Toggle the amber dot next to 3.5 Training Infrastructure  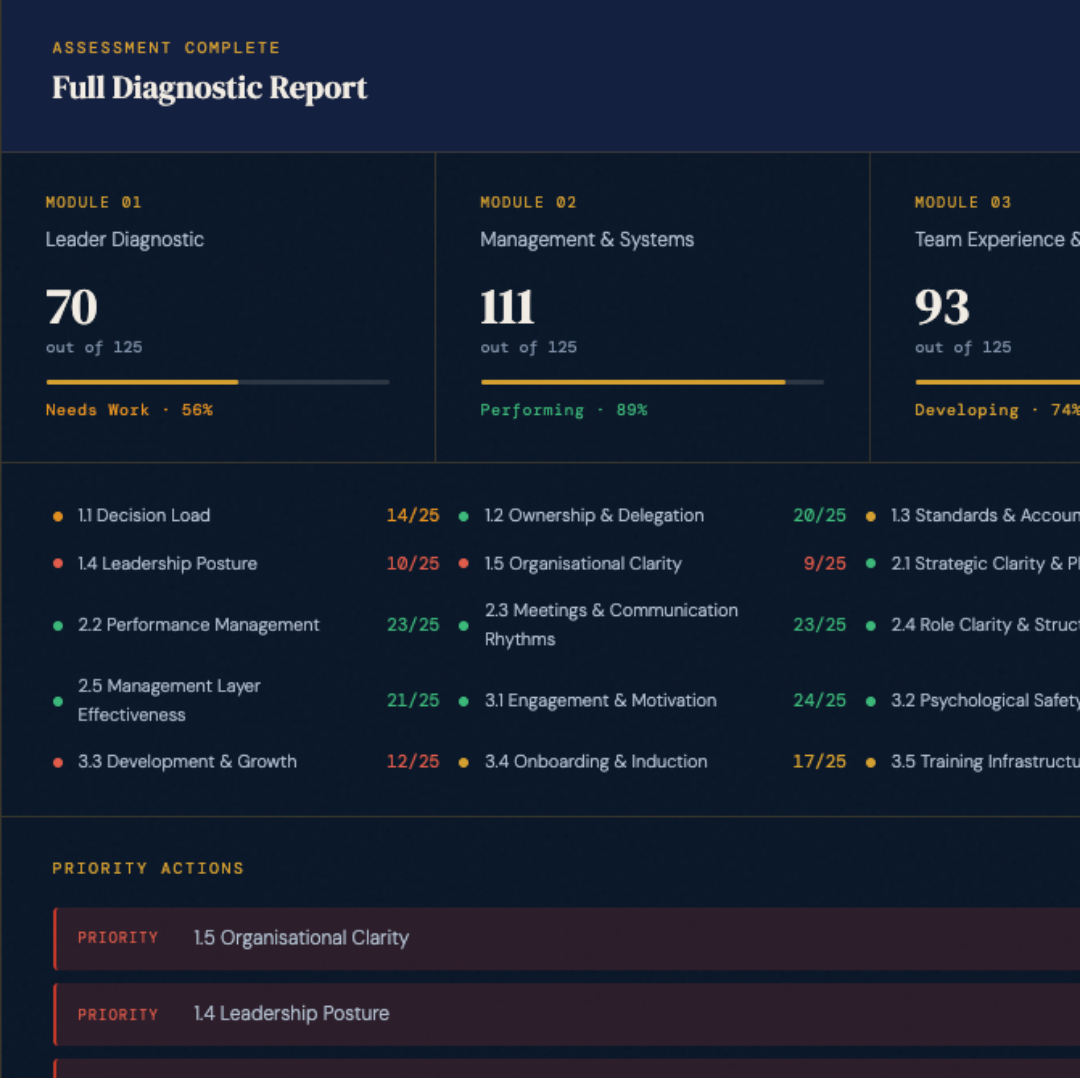pos(872,762)
